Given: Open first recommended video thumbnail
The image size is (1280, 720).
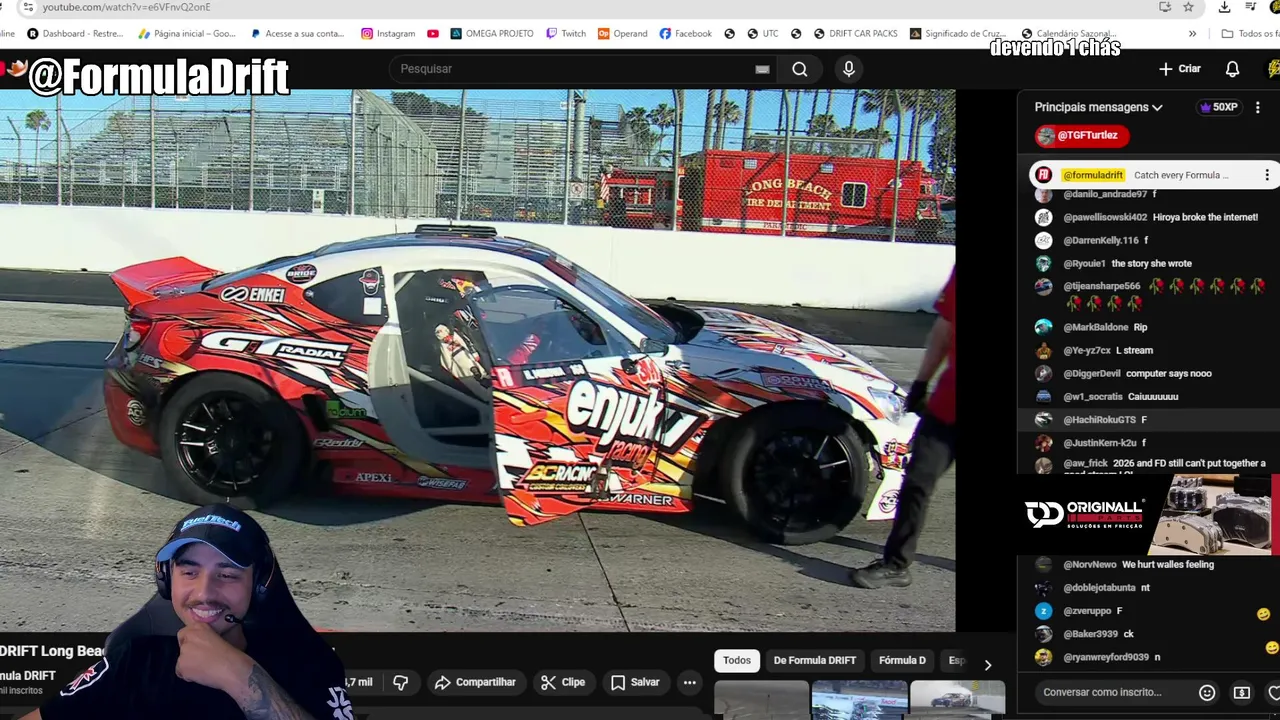Looking at the screenshot, I should coord(761,700).
